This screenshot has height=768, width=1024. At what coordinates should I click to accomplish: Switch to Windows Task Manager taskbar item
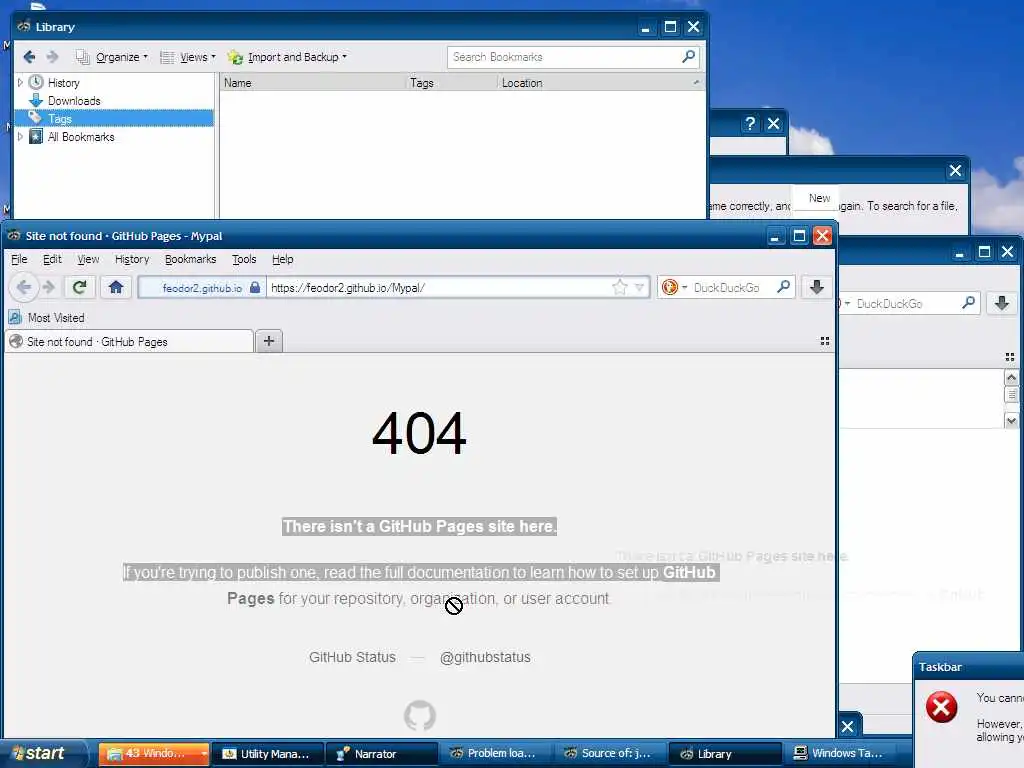tap(838, 754)
